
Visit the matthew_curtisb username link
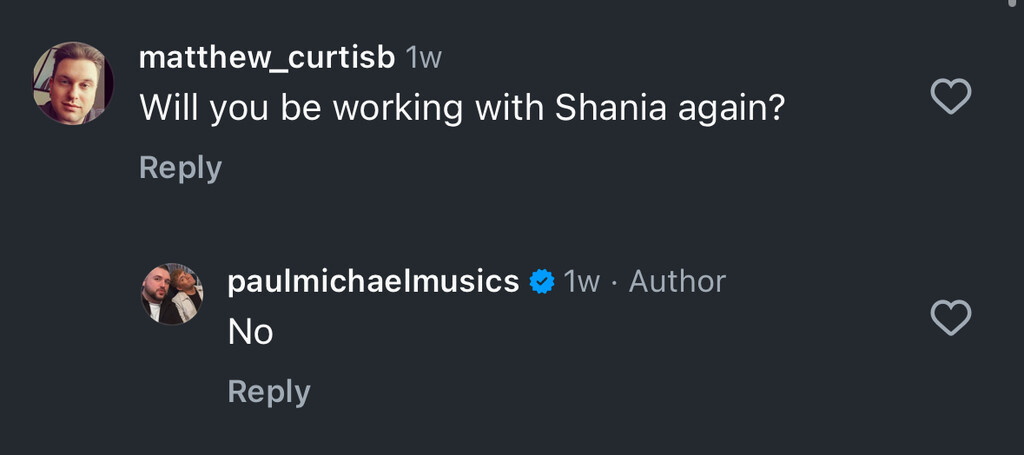point(267,57)
